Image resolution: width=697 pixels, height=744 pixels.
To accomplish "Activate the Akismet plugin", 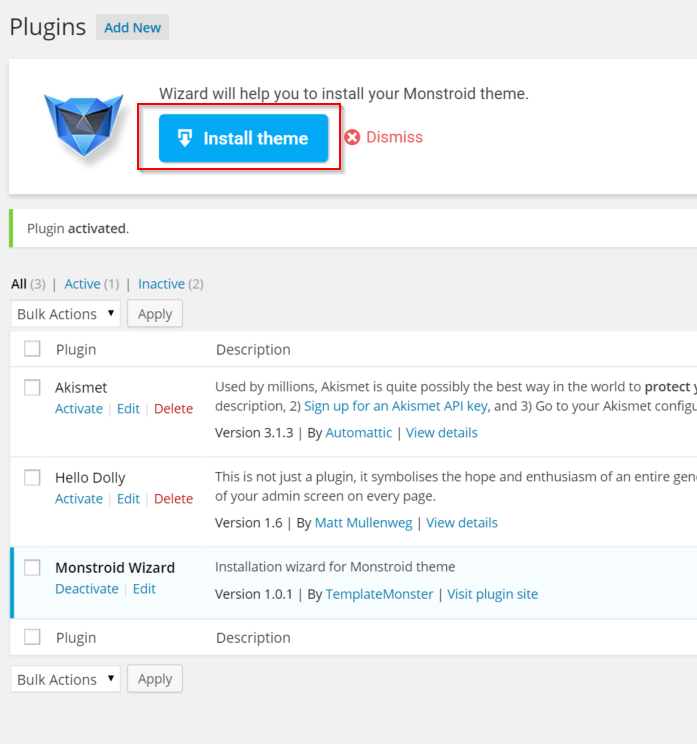I will point(79,409).
